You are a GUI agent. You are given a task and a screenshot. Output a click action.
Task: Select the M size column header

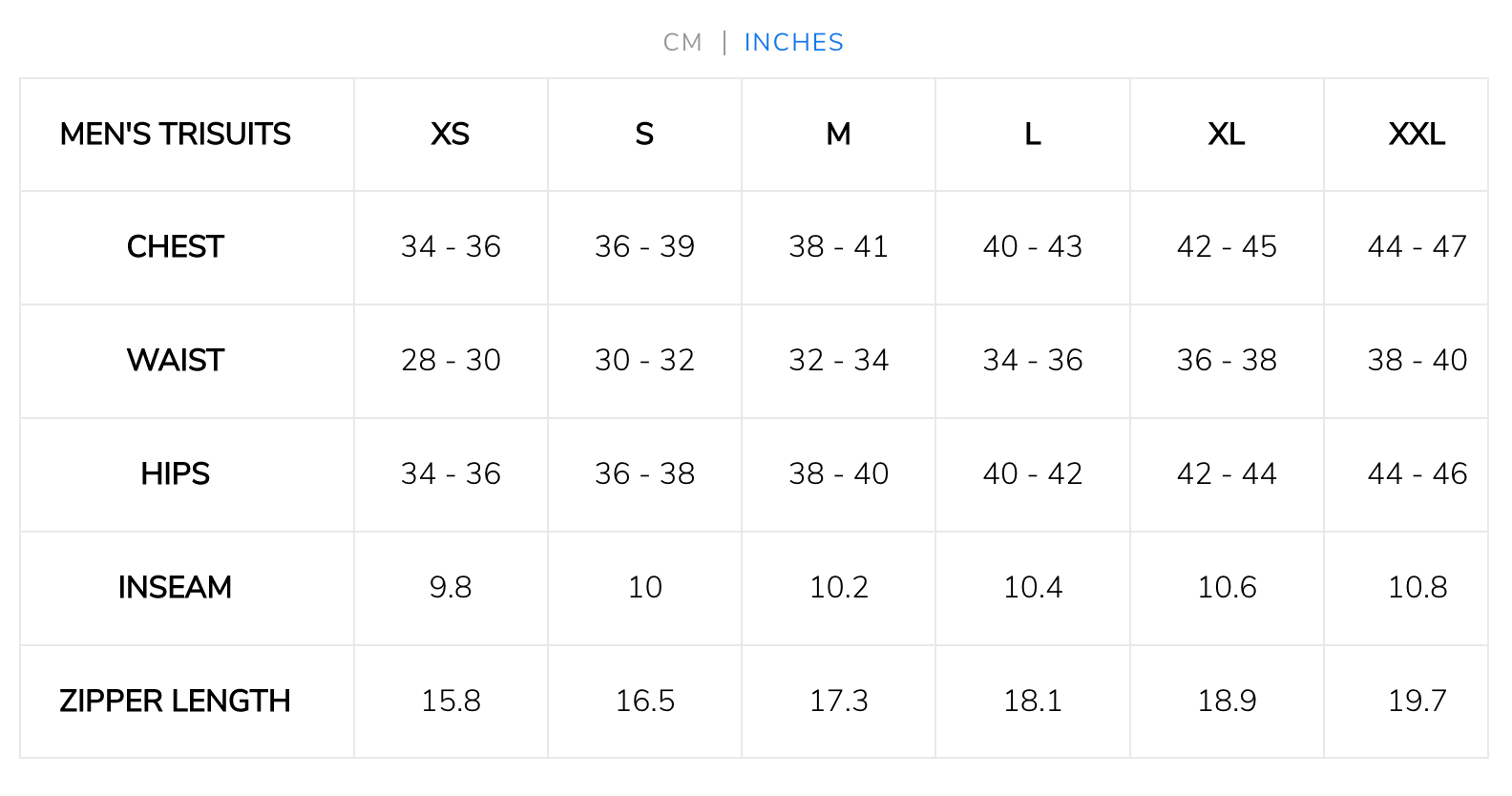(838, 135)
